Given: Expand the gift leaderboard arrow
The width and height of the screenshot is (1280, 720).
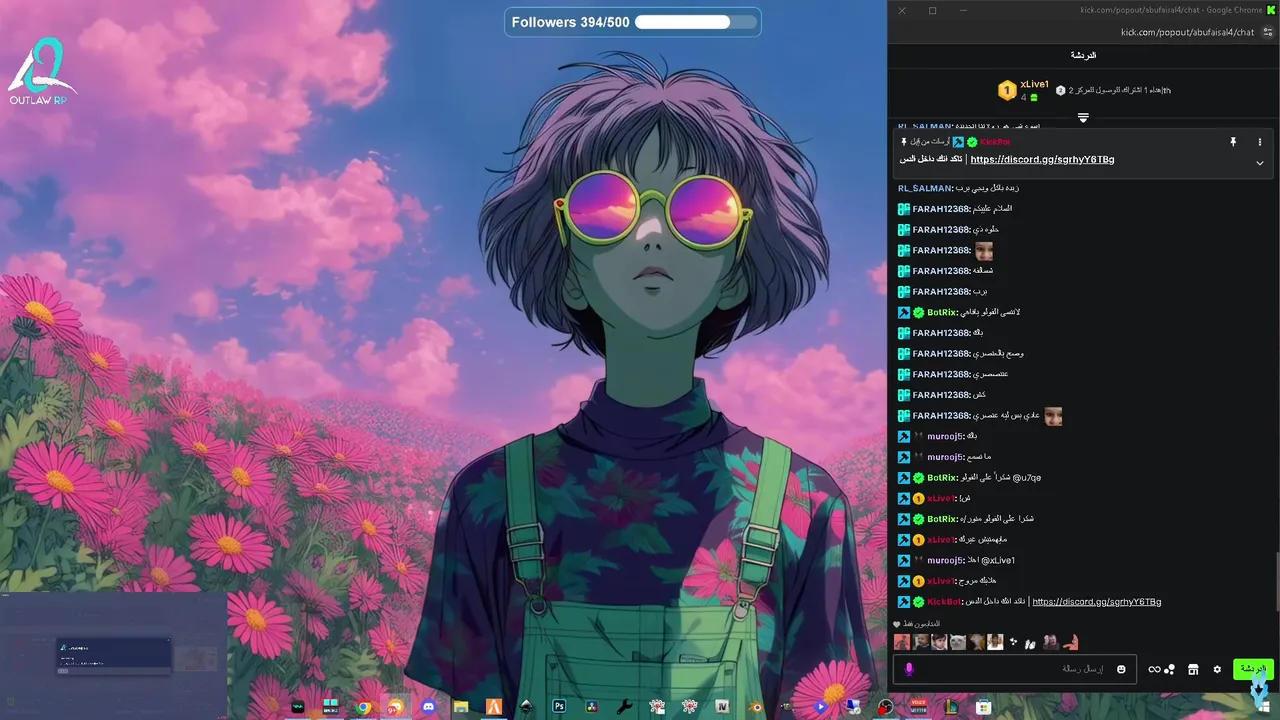Looking at the screenshot, I should point(1083,118).
